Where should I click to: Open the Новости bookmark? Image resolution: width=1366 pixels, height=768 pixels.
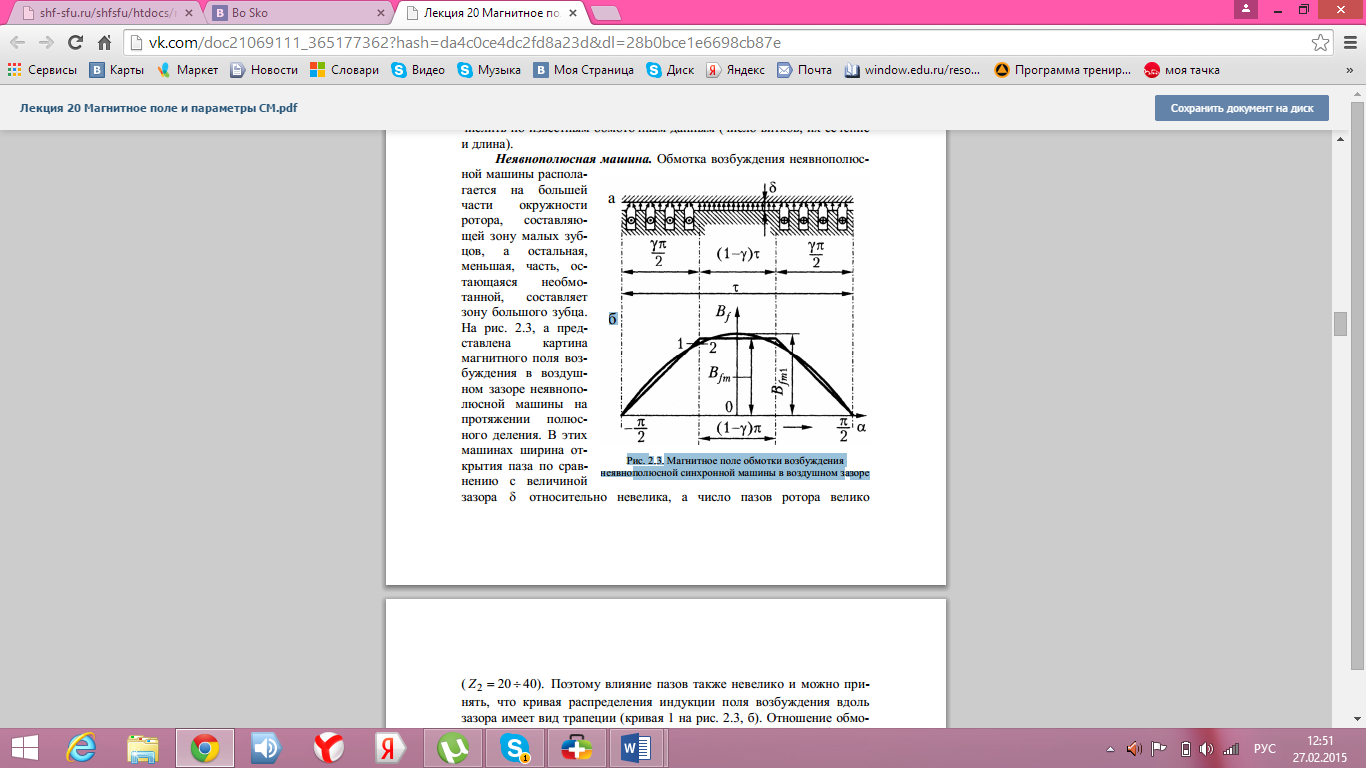click(264, 70)
